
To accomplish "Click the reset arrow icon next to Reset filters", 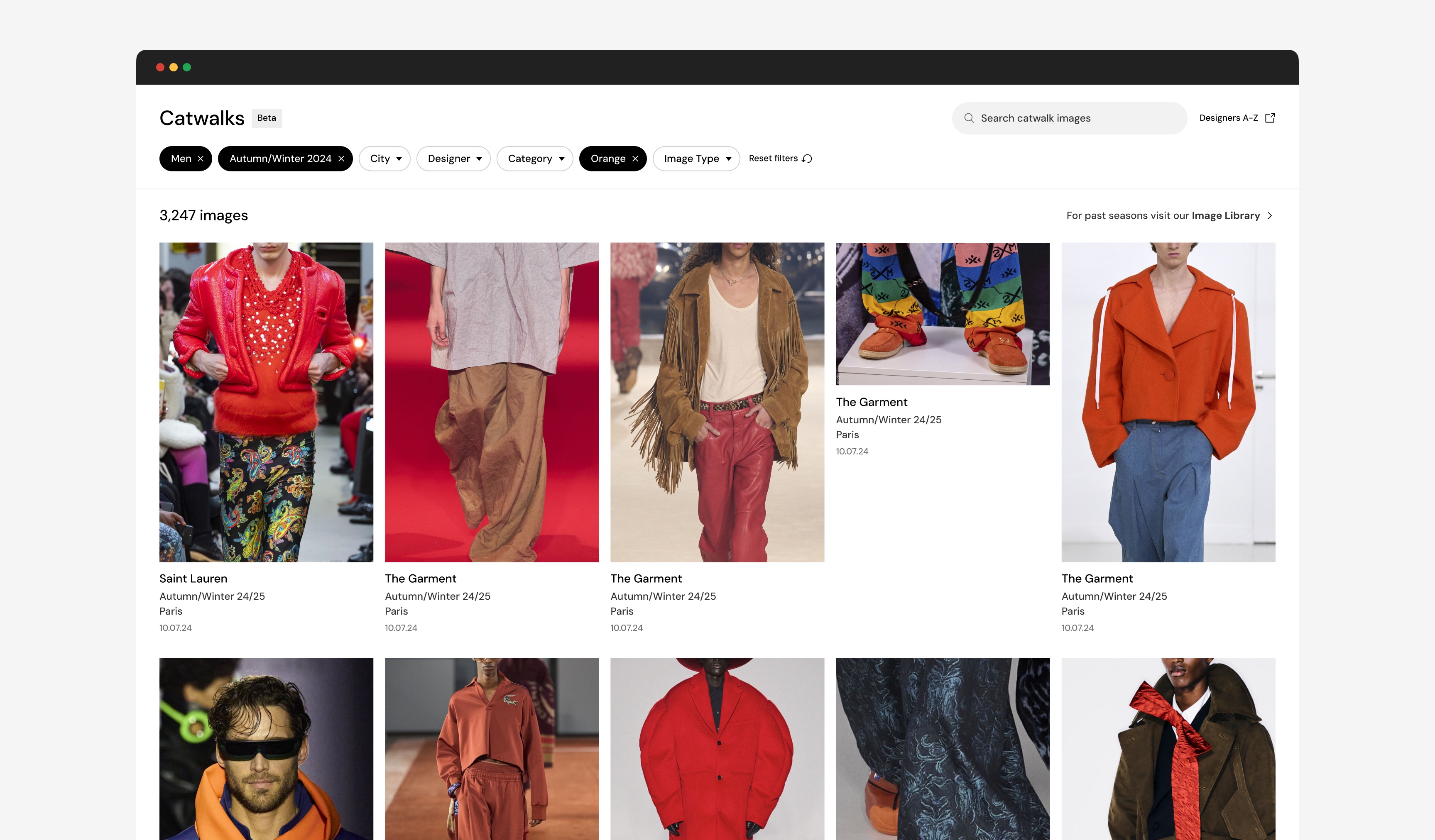I will pyautogui.click(x=807, y=159).
